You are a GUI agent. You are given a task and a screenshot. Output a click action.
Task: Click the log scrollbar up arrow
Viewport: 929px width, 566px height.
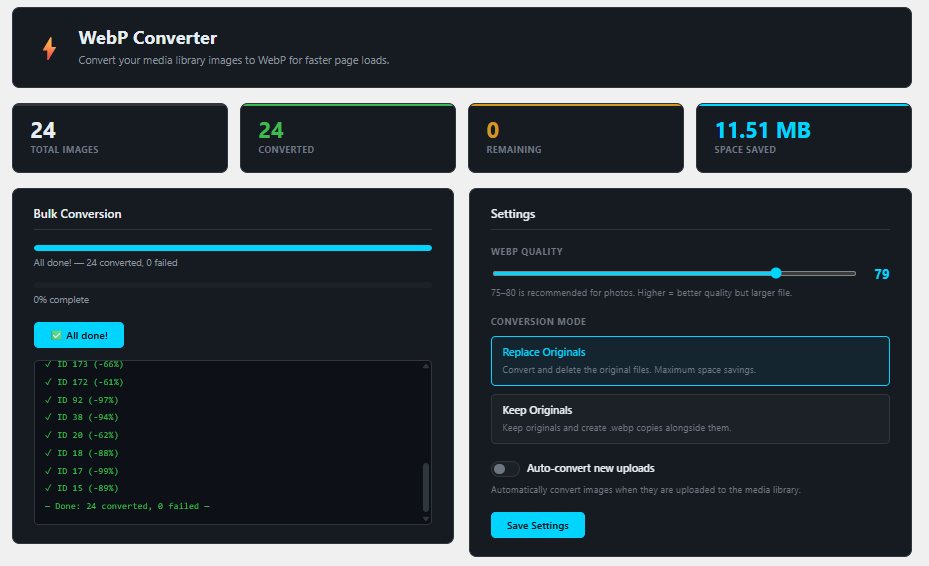425,366
